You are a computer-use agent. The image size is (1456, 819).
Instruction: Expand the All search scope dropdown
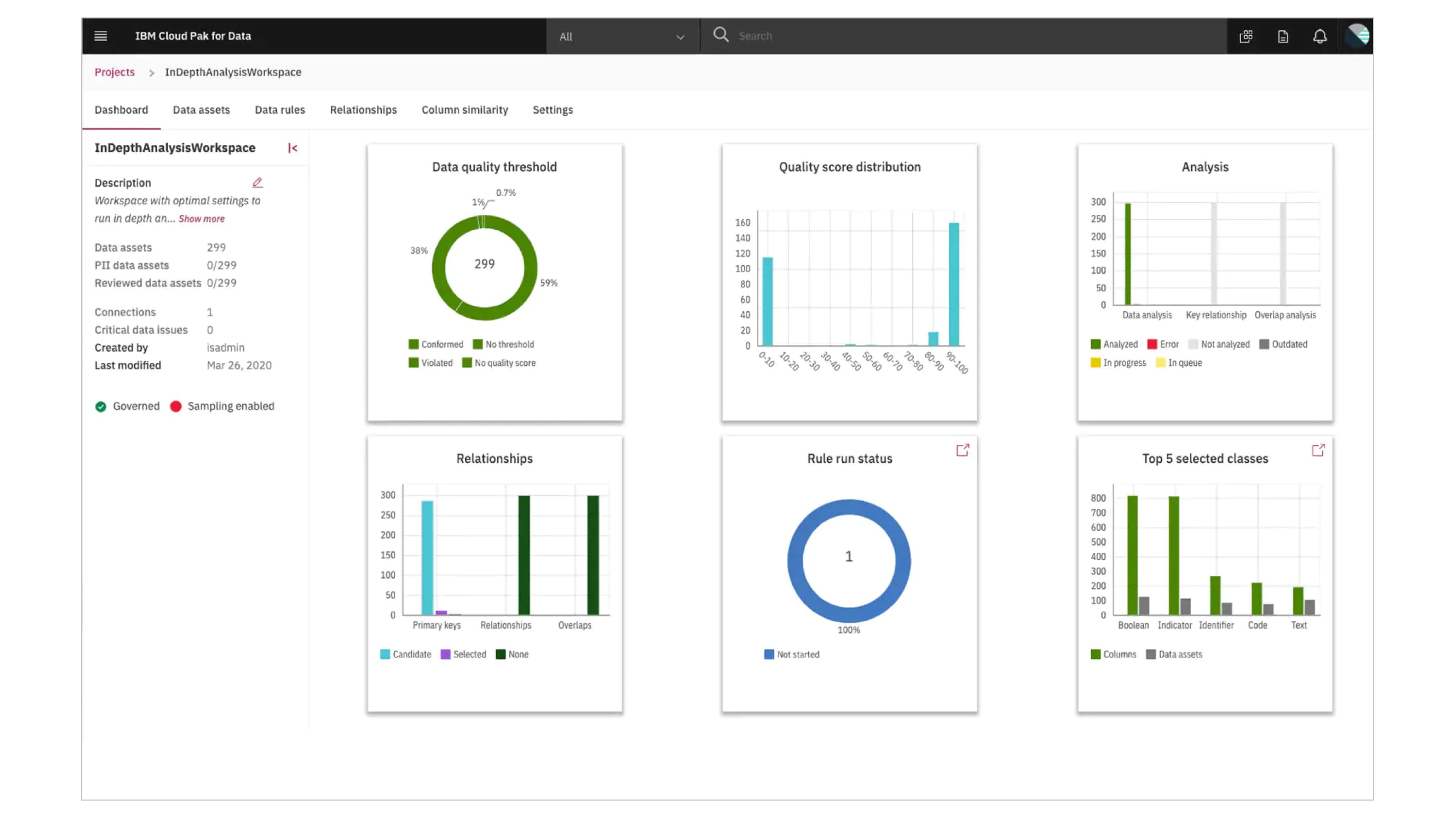point(622,37)
